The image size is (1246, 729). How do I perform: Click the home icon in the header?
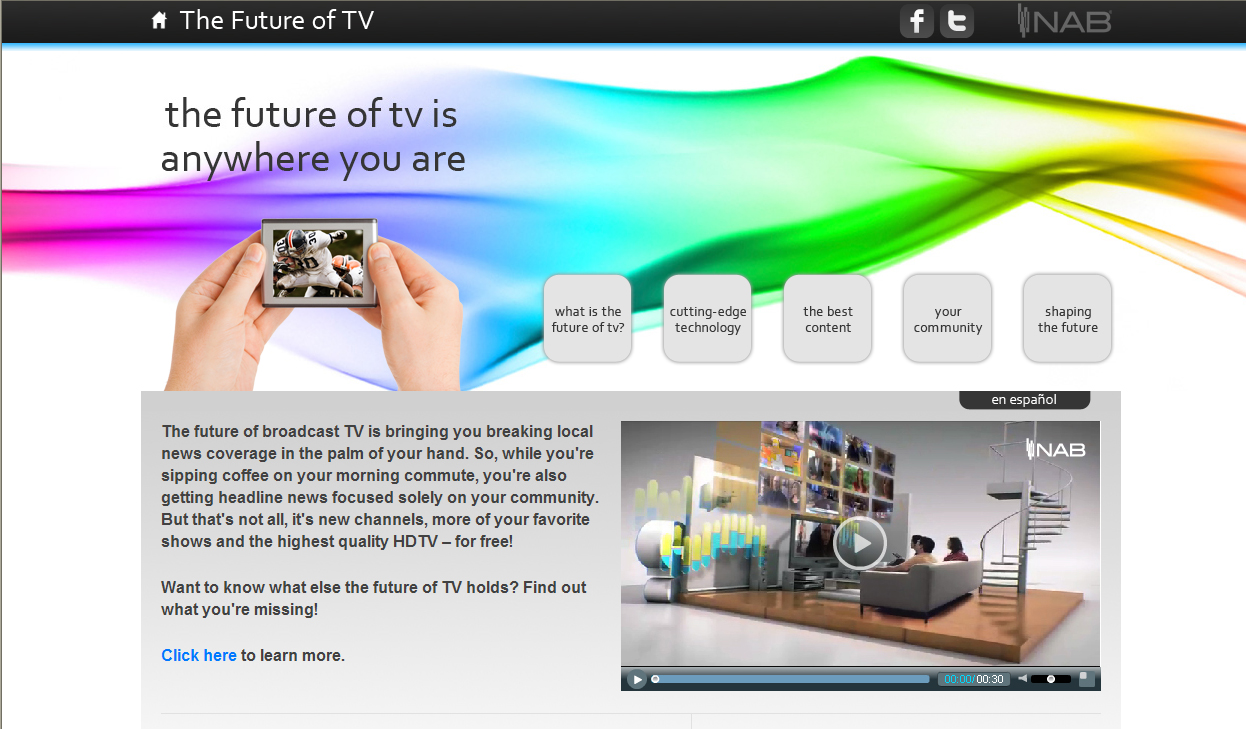click(159, 21)
